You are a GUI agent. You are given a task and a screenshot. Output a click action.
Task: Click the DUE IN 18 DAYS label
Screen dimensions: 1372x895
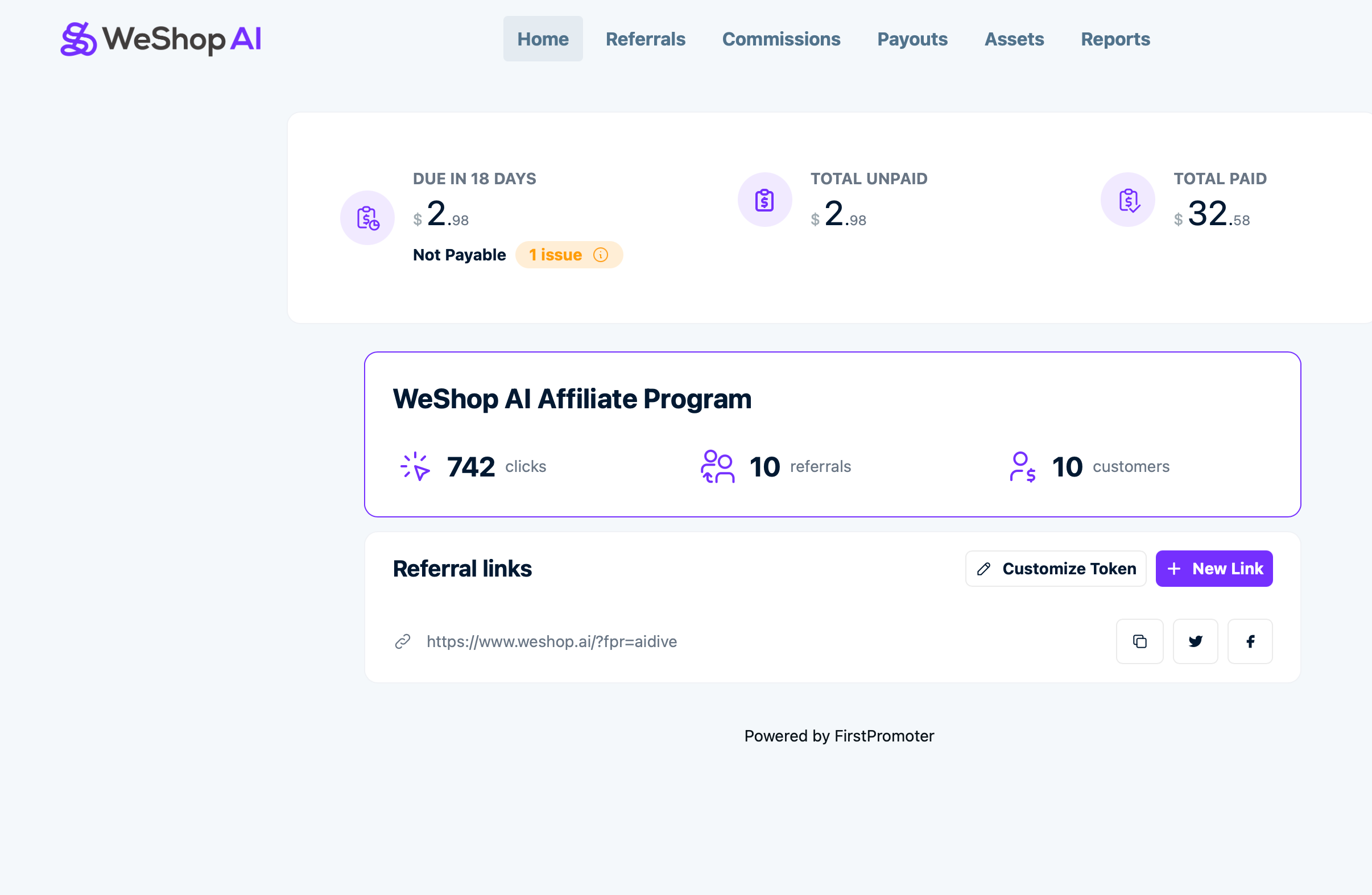(x=474, y=179)
